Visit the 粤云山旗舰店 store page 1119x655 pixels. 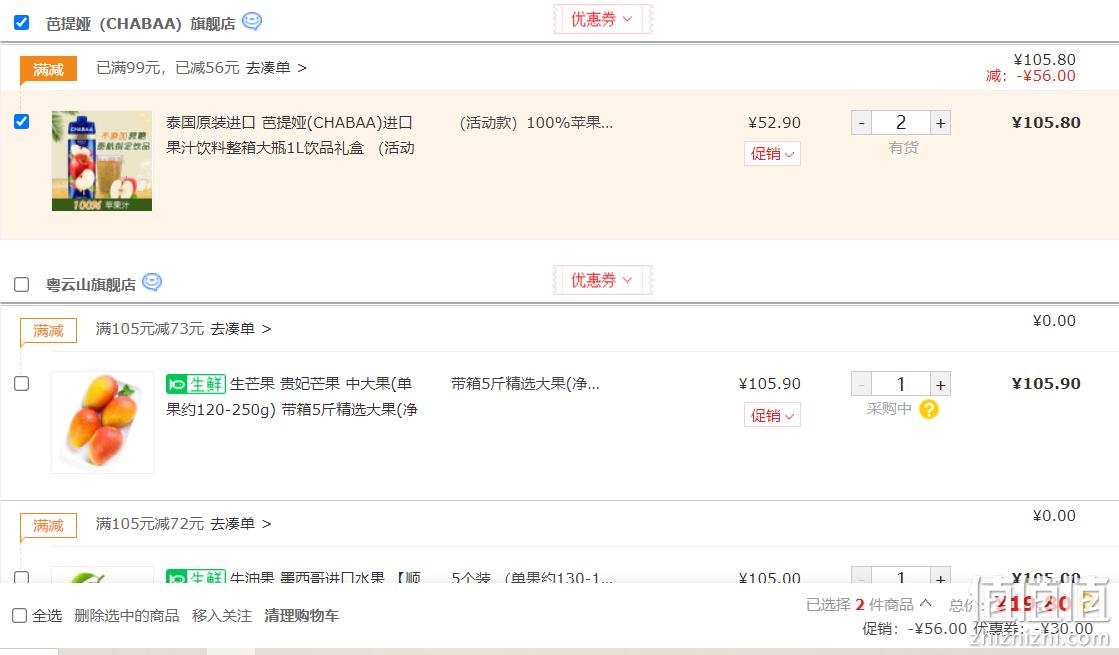[91, 285]
